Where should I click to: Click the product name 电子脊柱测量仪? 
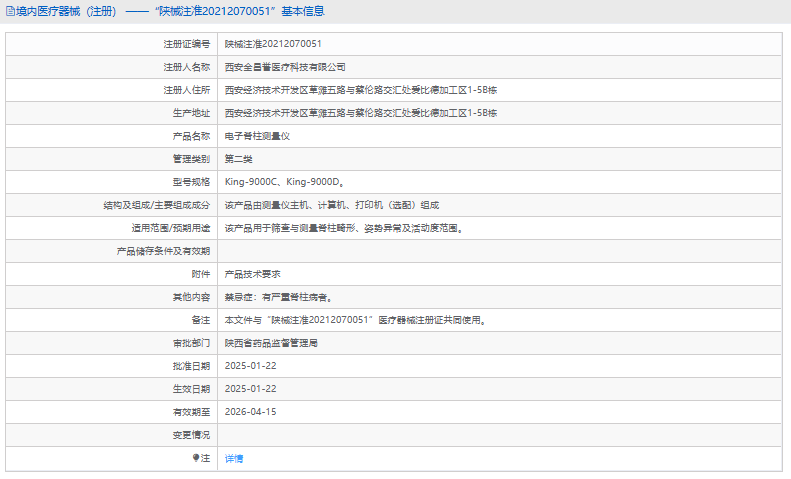click(257, 136)
